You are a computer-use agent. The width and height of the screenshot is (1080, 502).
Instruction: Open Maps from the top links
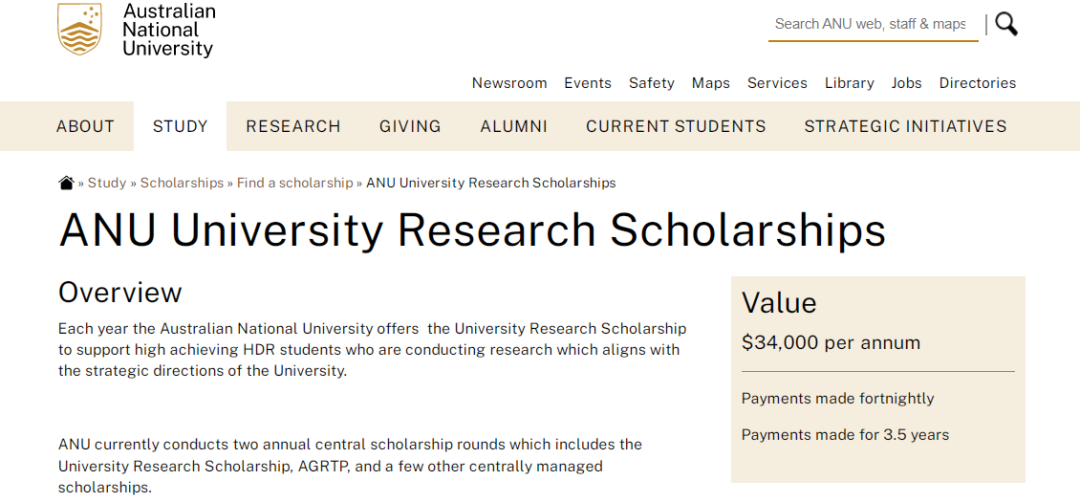(x=711, y=83)
